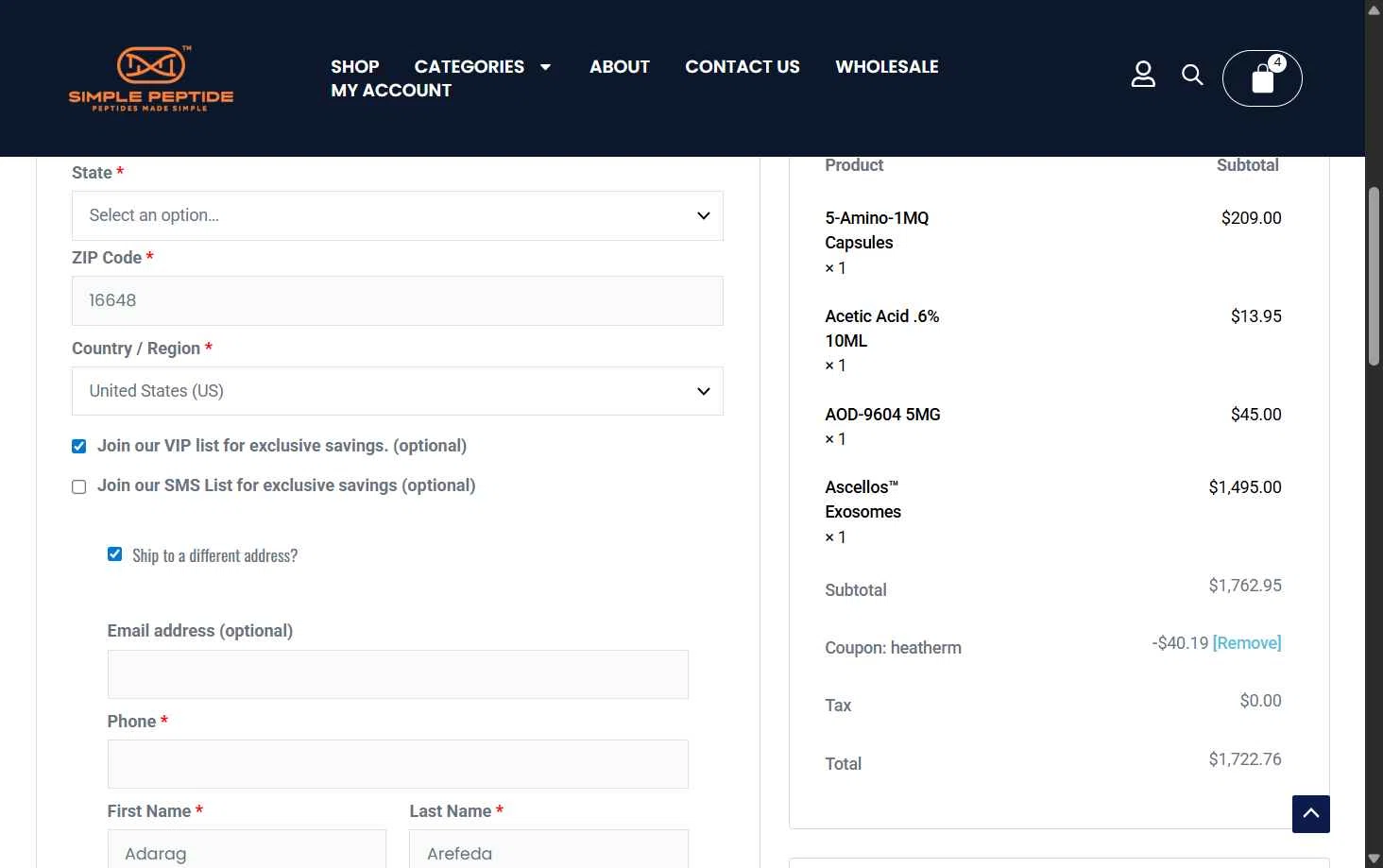Open the user account icon
This screenshot has height=868, width=1383.
tap(1143, 75)
